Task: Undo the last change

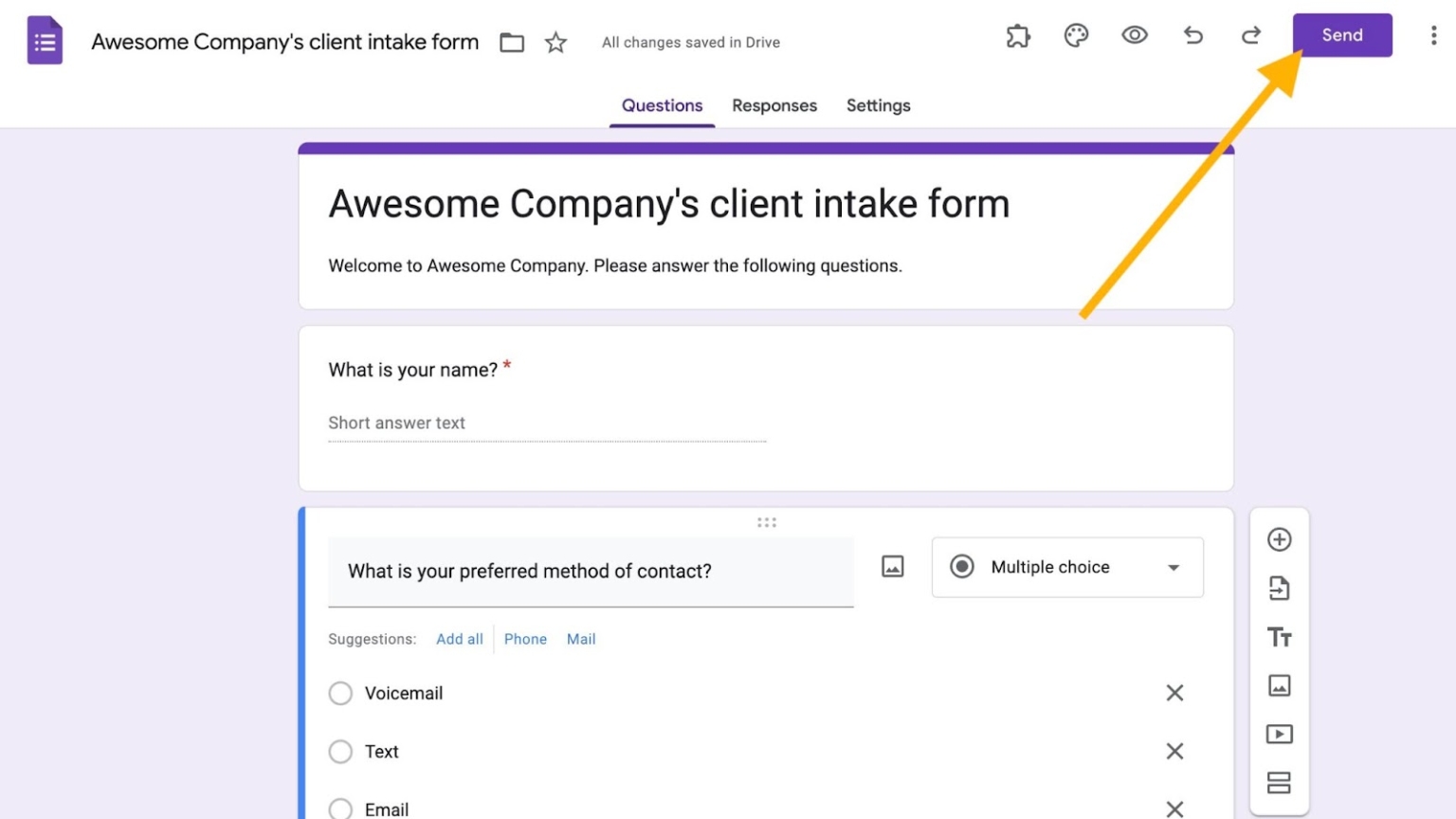Action: 1192,35
